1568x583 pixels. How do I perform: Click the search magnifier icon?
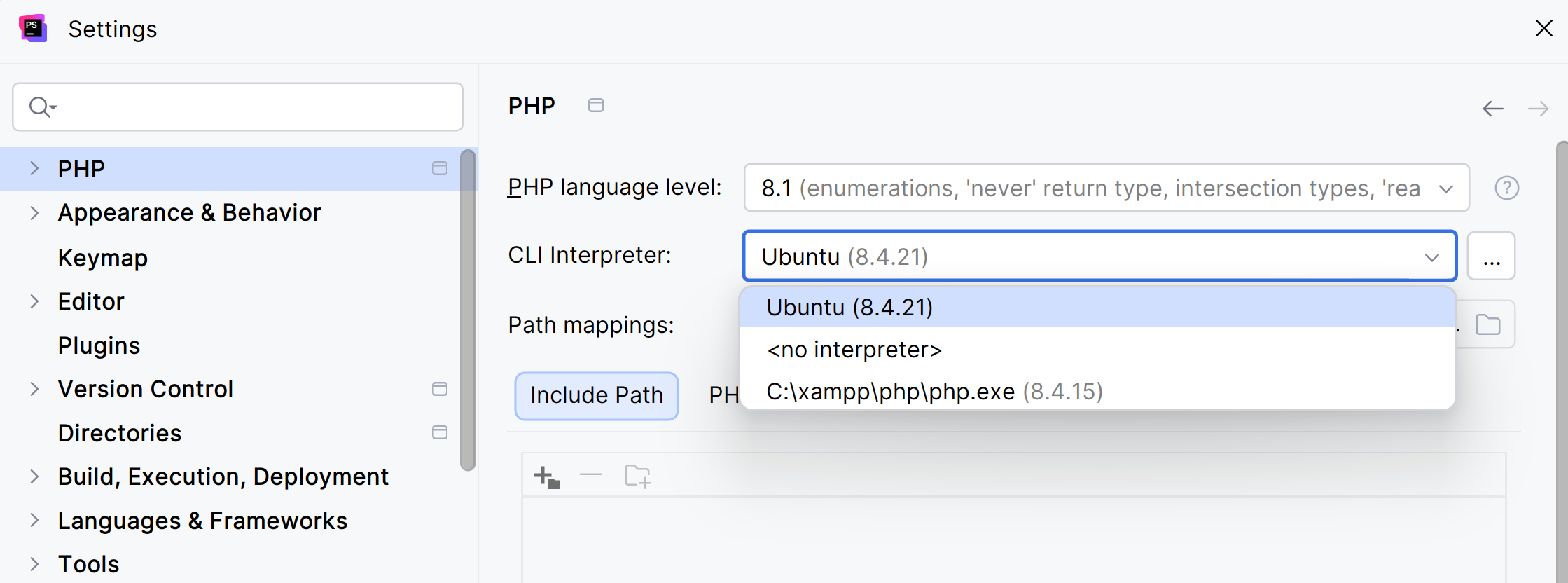(x=41, y=107)
